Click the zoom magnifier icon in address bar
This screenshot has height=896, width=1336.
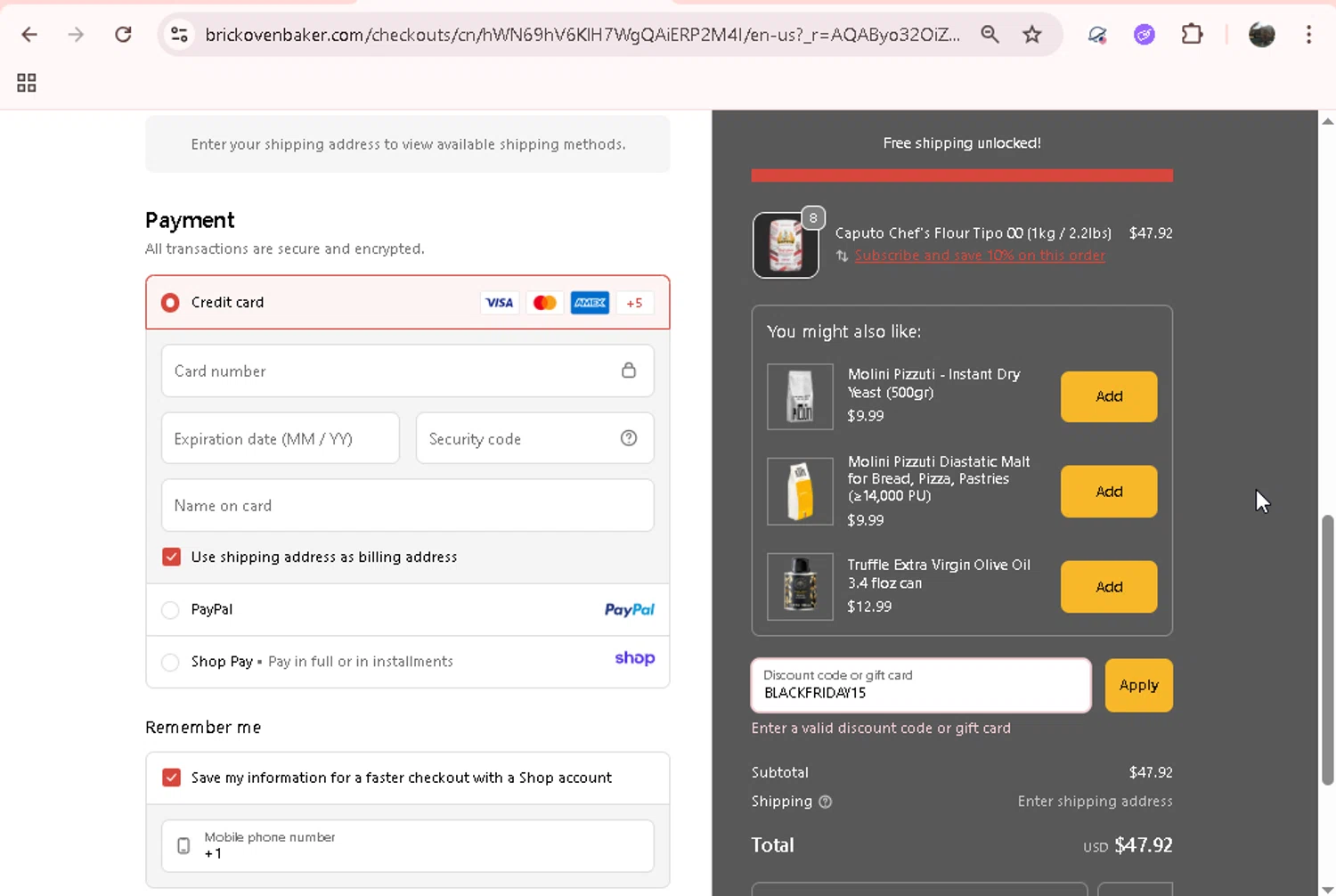click(990, 35)
